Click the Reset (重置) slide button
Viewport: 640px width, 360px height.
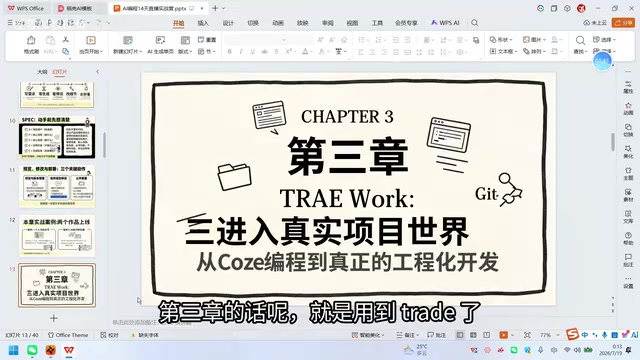pyautogui.click(x=207, y=40)
